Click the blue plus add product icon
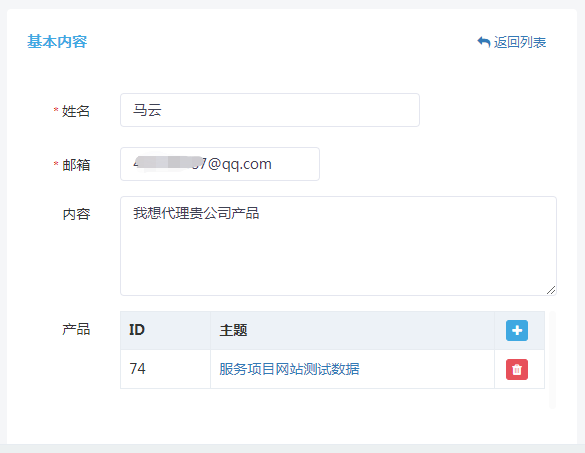Image resolution: width=585 pixels, height=453 pixels. click(517, 330)
